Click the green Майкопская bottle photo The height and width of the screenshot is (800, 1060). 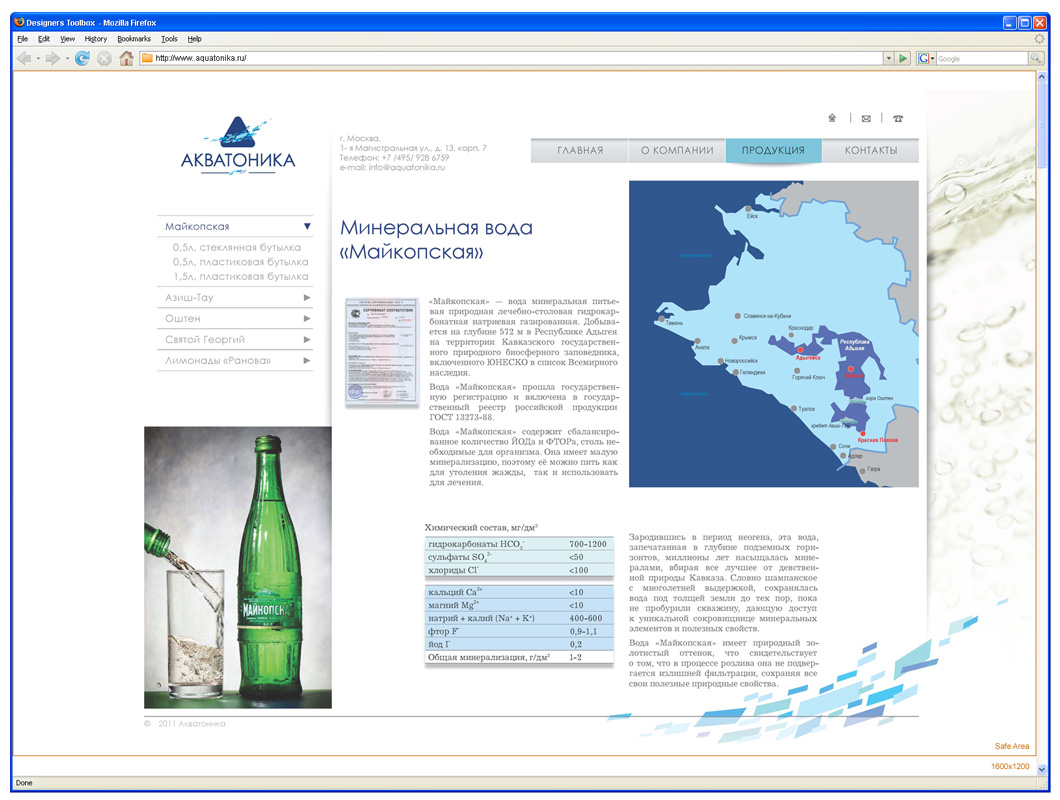(238, 567)
